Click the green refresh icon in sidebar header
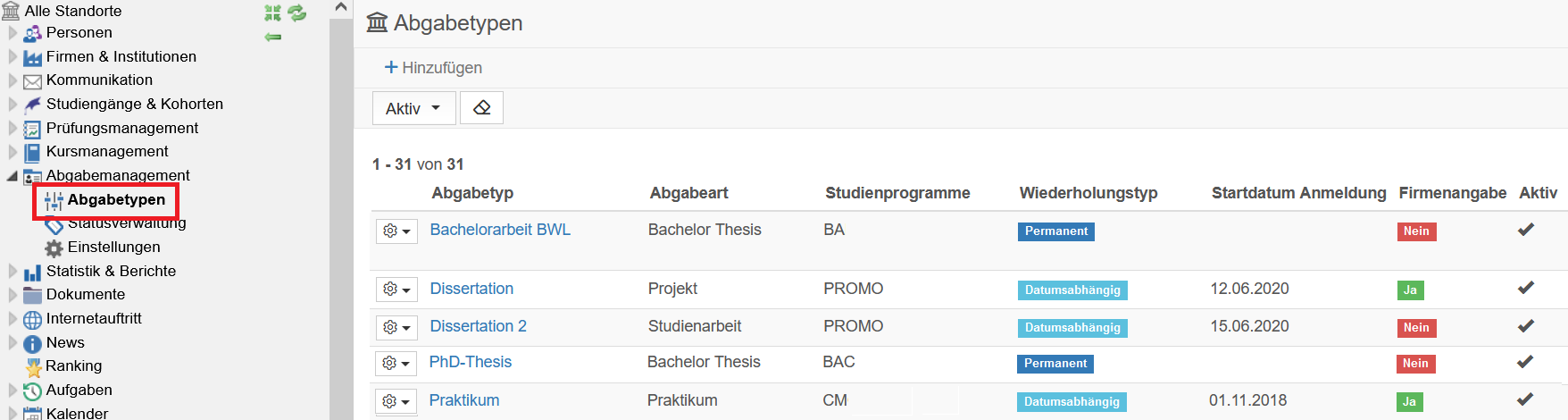 click(x=297, y=13)
